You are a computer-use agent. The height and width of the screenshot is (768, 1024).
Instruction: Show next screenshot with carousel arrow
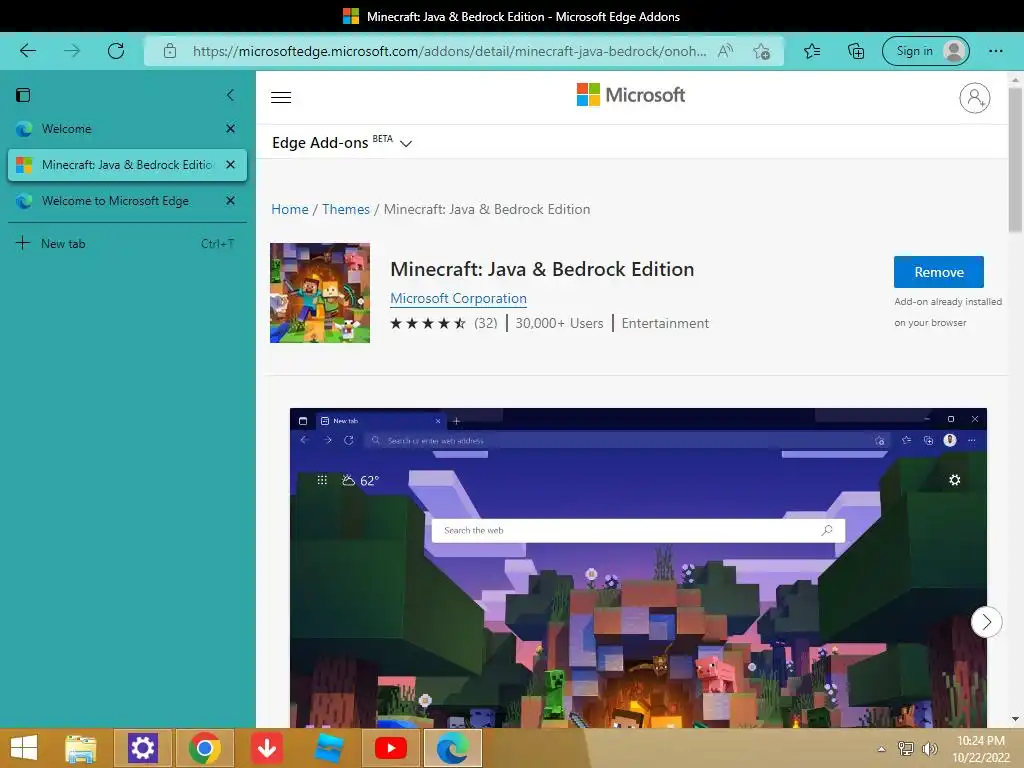coord(986,622)
